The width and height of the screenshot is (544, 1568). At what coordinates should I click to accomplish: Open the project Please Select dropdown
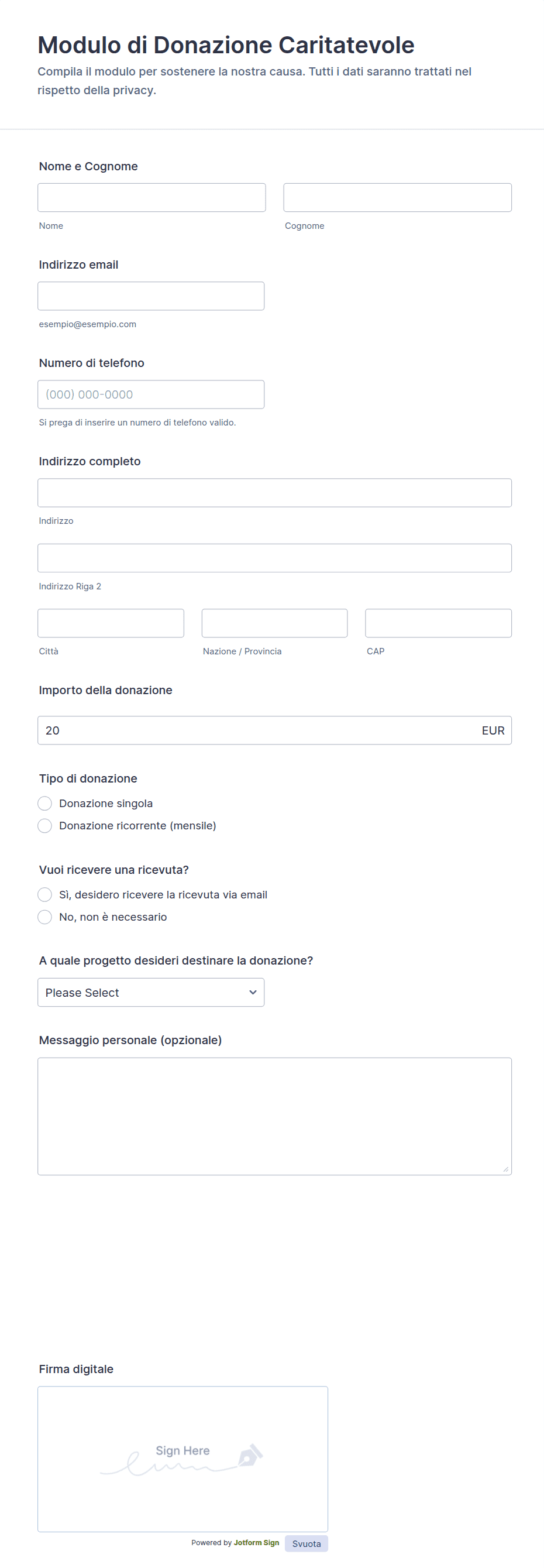(x=151, y=992)
